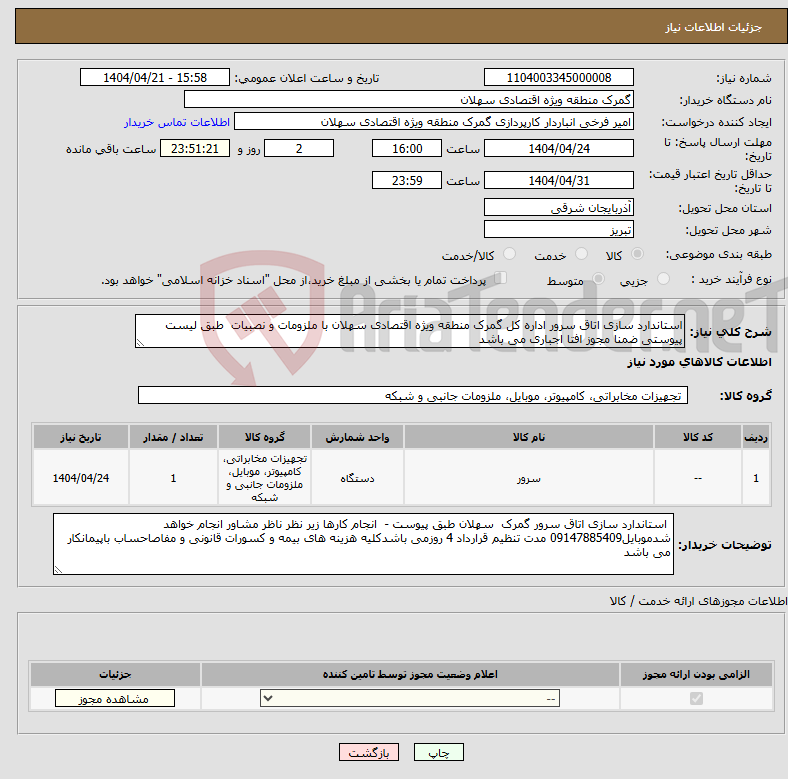The width and height of the screenshot is (788, 779).
Task: Click the سرور item name cell
Action: [529, 478]
